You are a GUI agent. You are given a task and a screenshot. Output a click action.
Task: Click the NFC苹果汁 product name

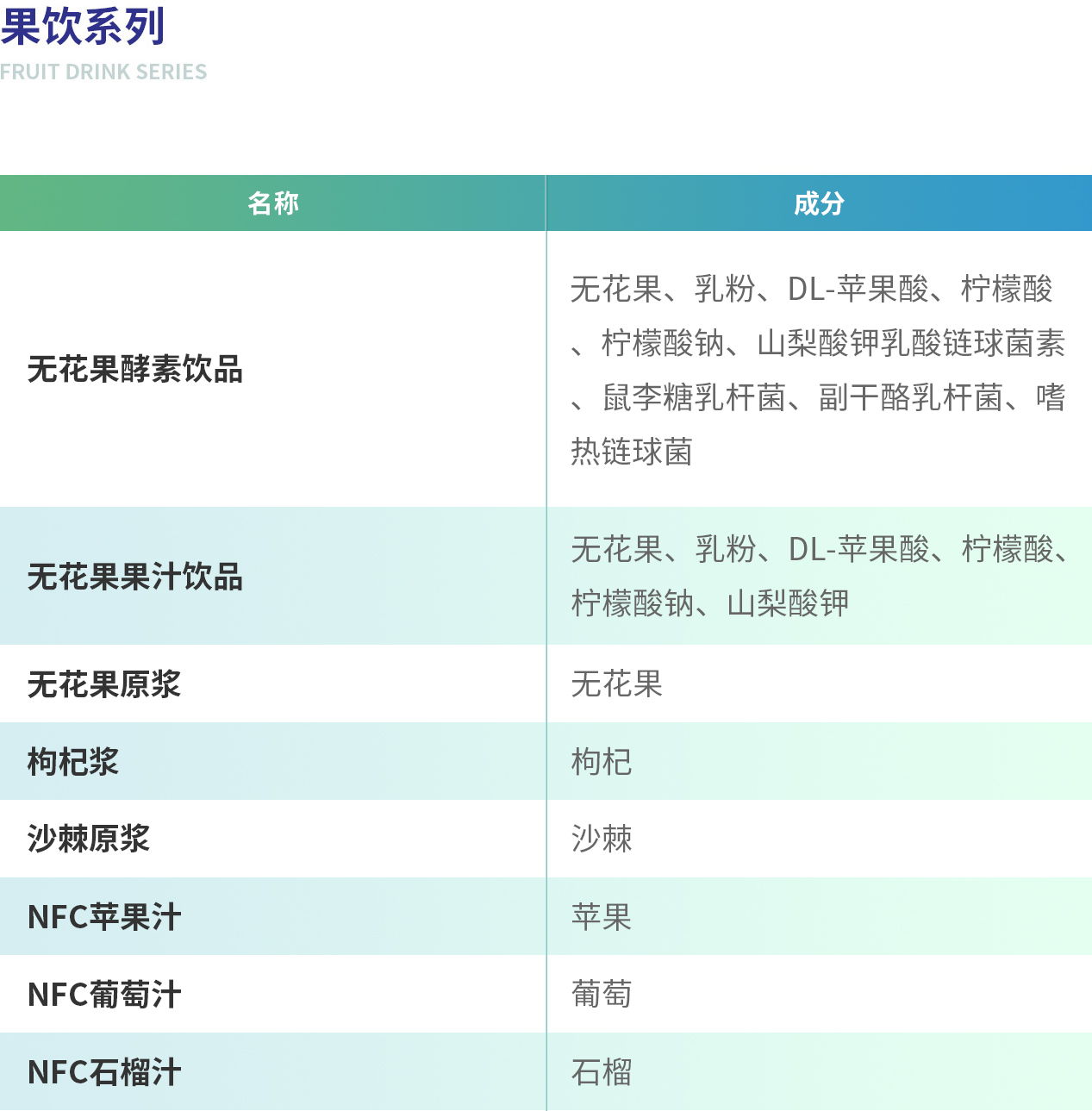click(x=104, y=917)
